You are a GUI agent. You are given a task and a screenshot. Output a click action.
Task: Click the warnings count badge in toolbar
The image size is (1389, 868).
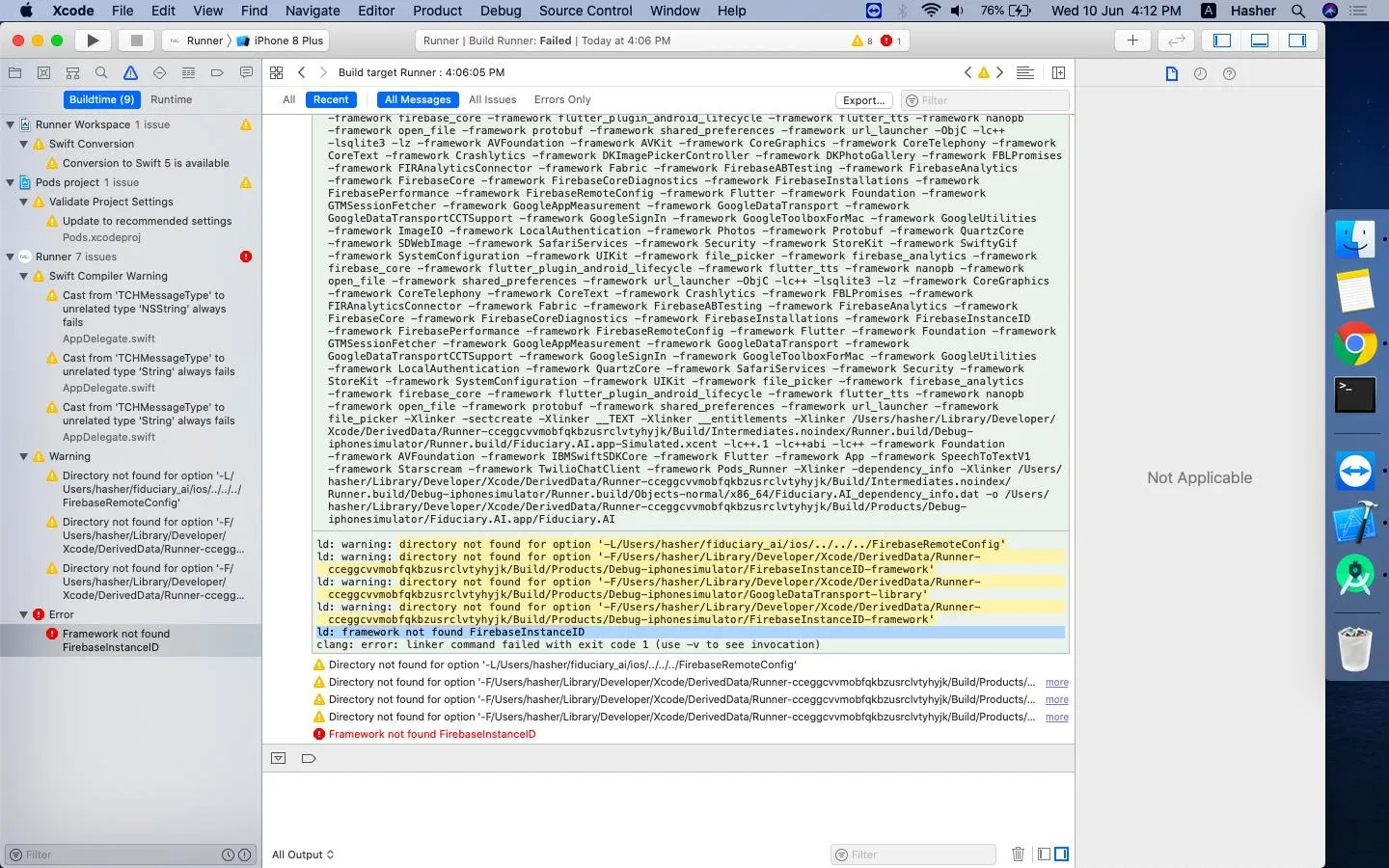[862, 41]
